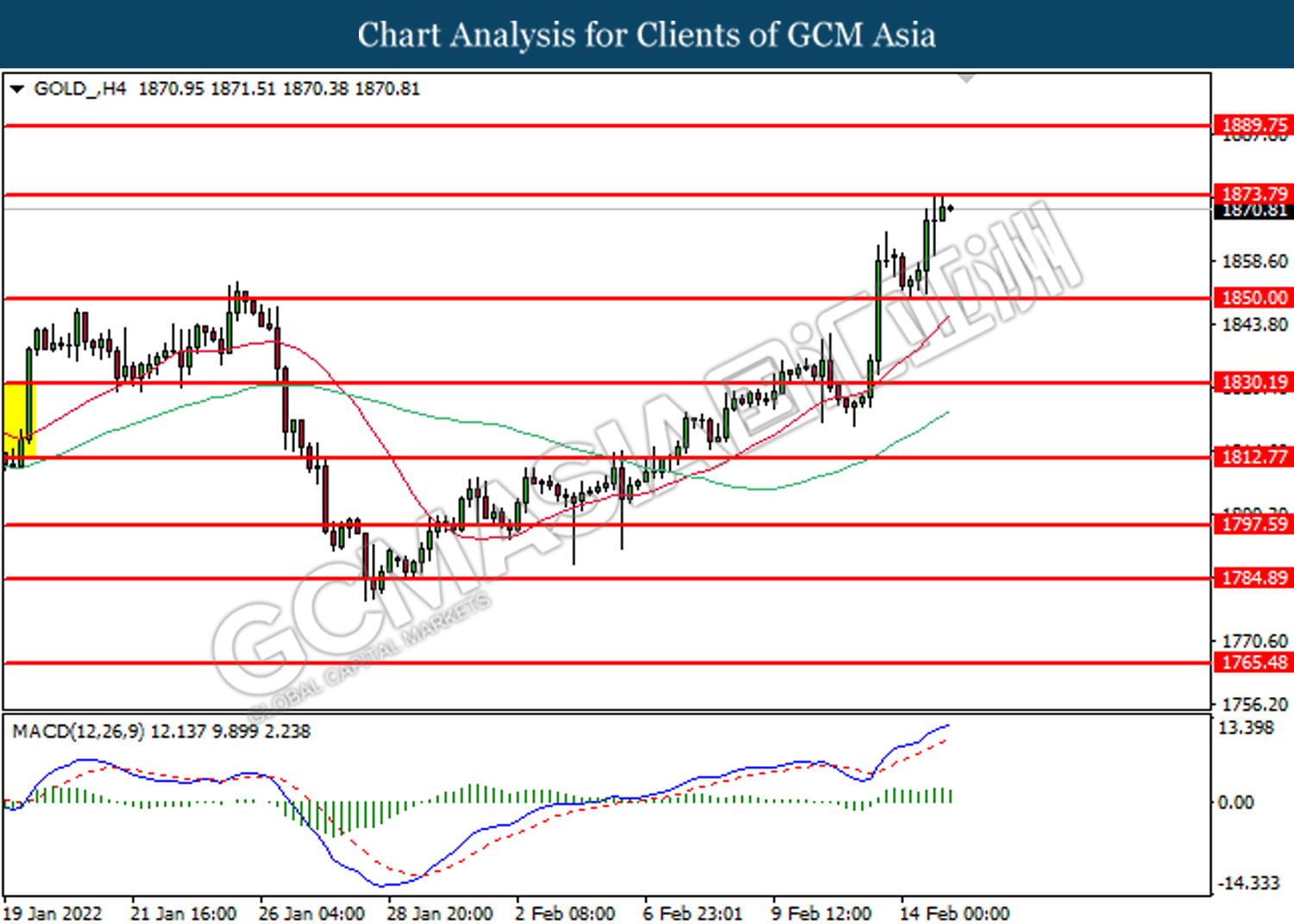
Task: Select the 1873.79 price level label
Action: click(x=1254, y=194)
